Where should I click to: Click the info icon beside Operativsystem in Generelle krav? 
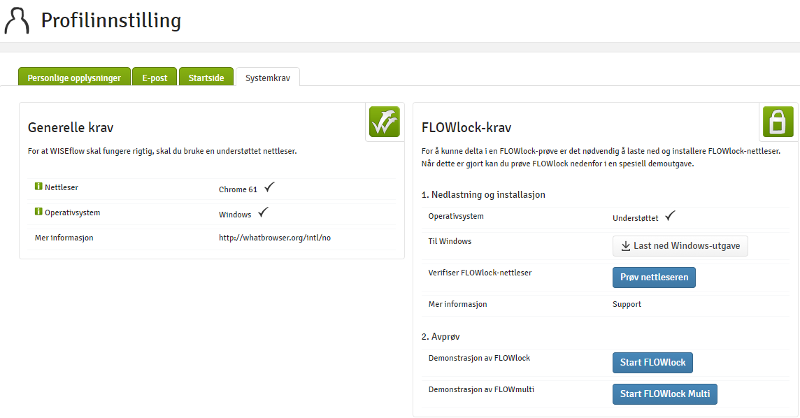(38, 212)
